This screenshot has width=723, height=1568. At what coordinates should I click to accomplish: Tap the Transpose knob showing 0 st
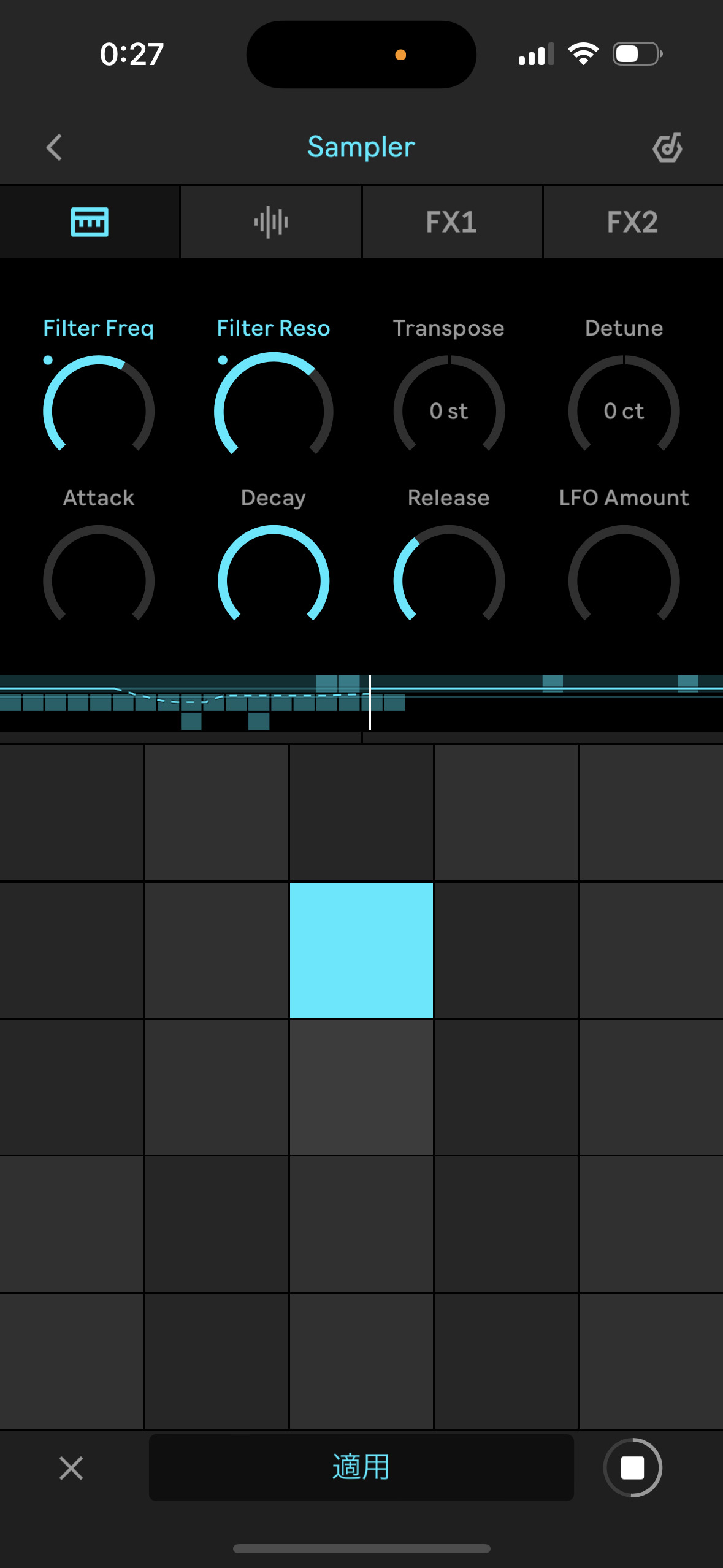(x=449, y=410)
